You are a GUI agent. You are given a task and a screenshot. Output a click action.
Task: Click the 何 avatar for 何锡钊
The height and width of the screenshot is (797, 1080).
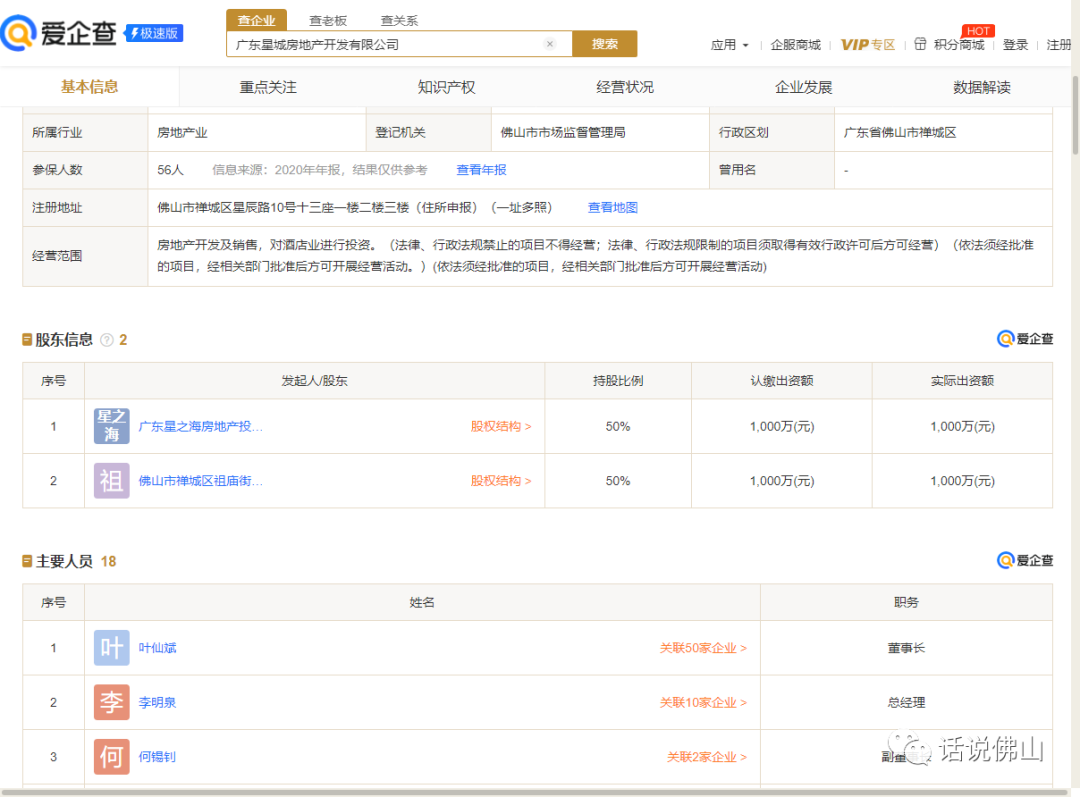click(112, 756)
